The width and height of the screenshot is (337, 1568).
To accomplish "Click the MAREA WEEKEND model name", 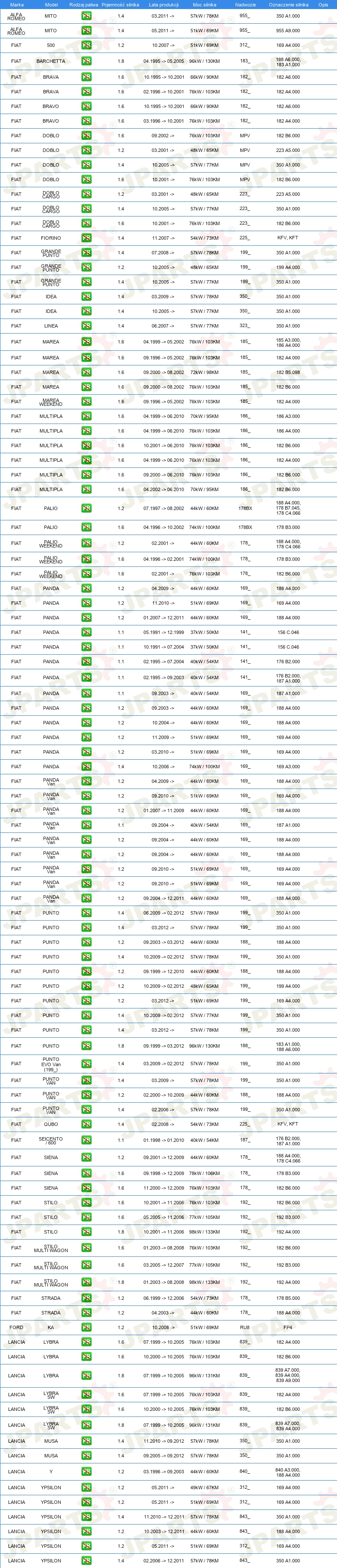I will 50,402.
